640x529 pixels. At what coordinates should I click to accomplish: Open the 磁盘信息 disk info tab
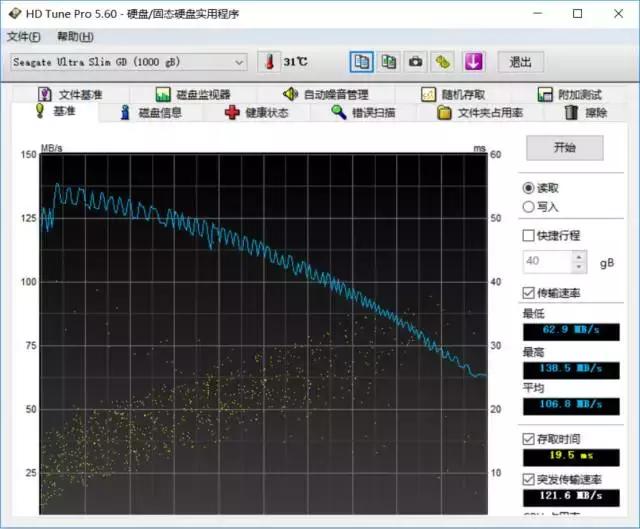coord(150,113)
